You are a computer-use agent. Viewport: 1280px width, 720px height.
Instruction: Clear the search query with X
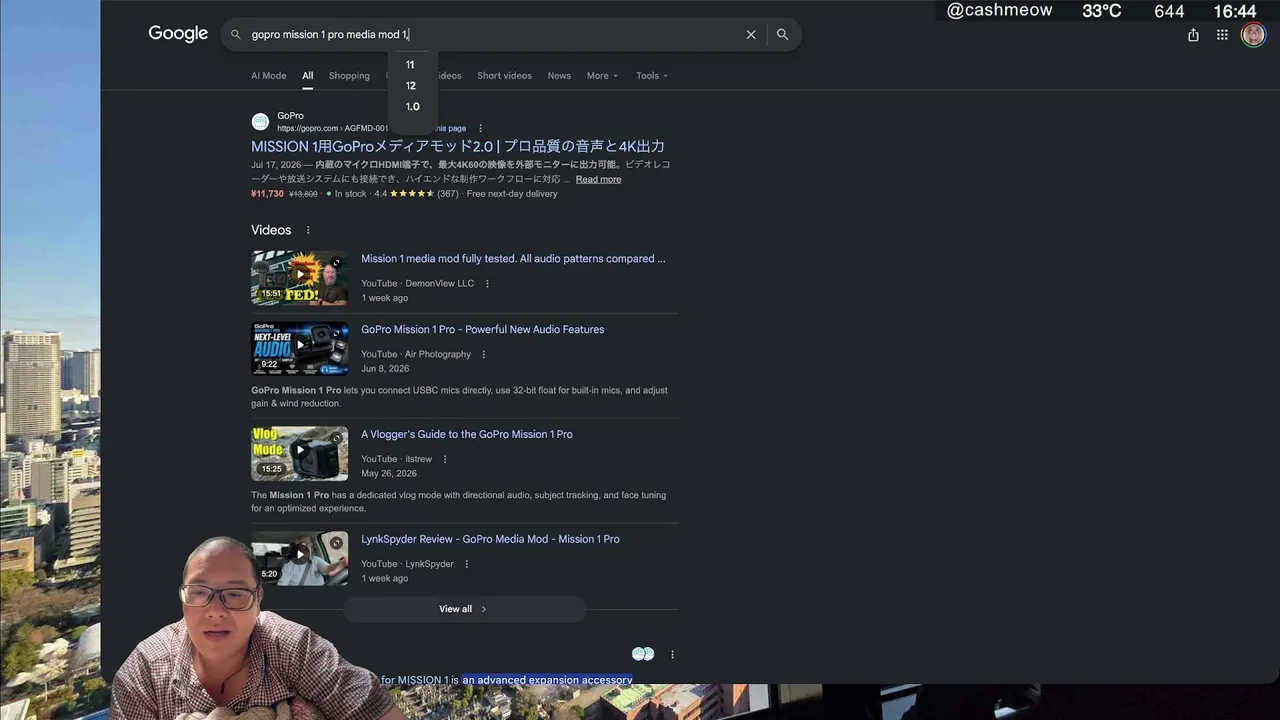pyautogui.click(x=751, y=34)
